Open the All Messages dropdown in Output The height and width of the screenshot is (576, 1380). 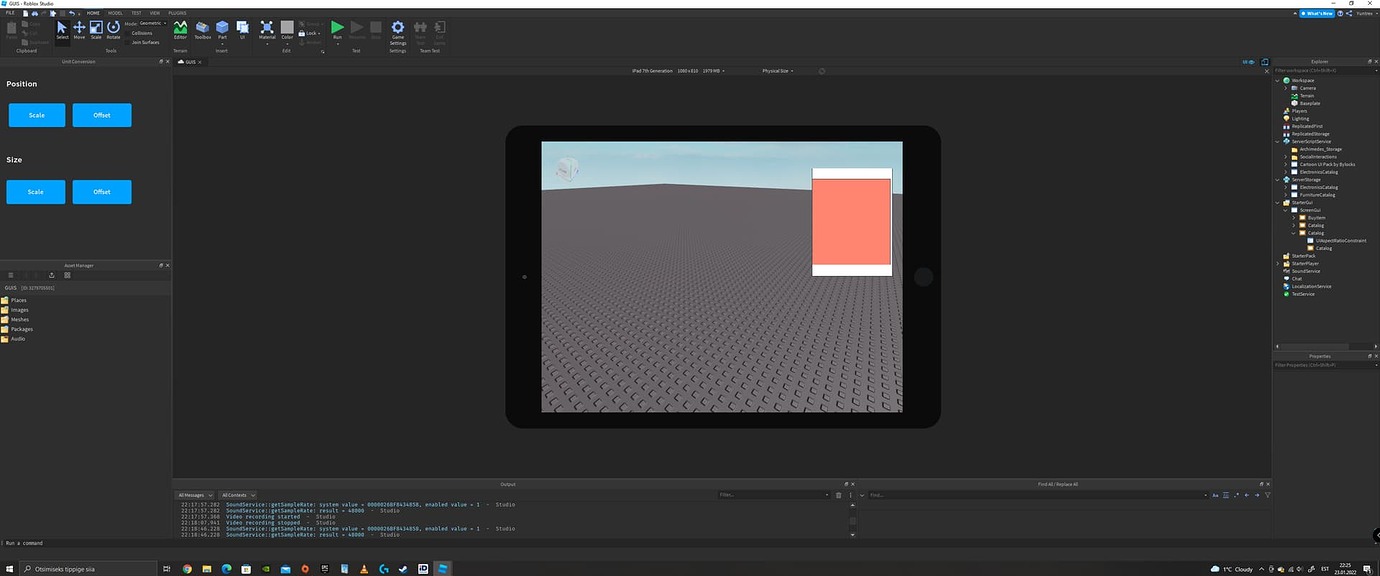coord(195,495)
